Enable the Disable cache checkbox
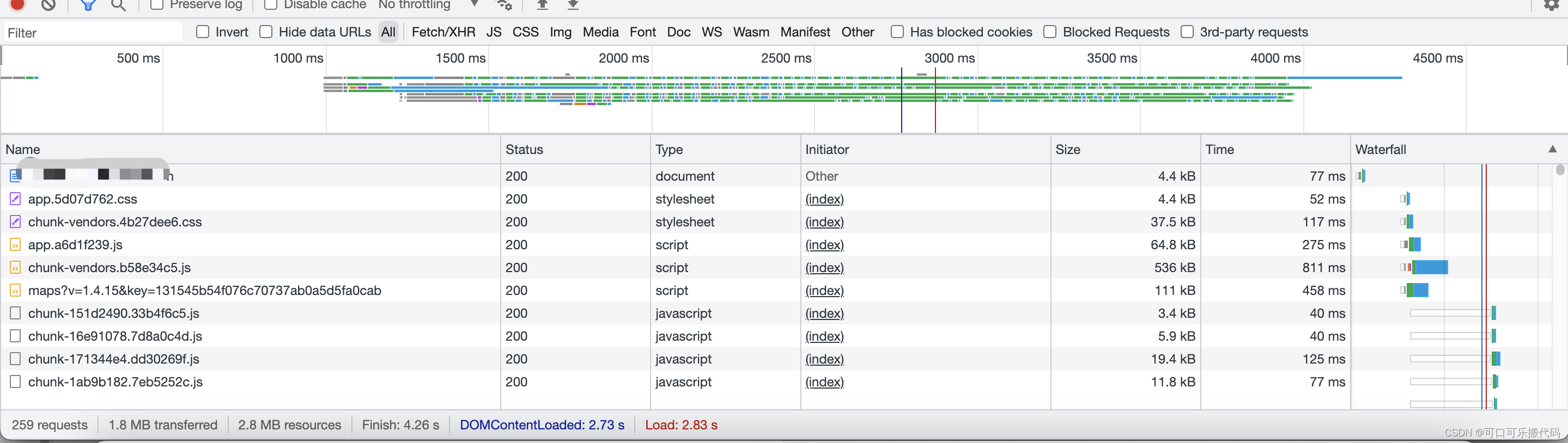Viewport: 1568px width, 443px height. [270, 5]
